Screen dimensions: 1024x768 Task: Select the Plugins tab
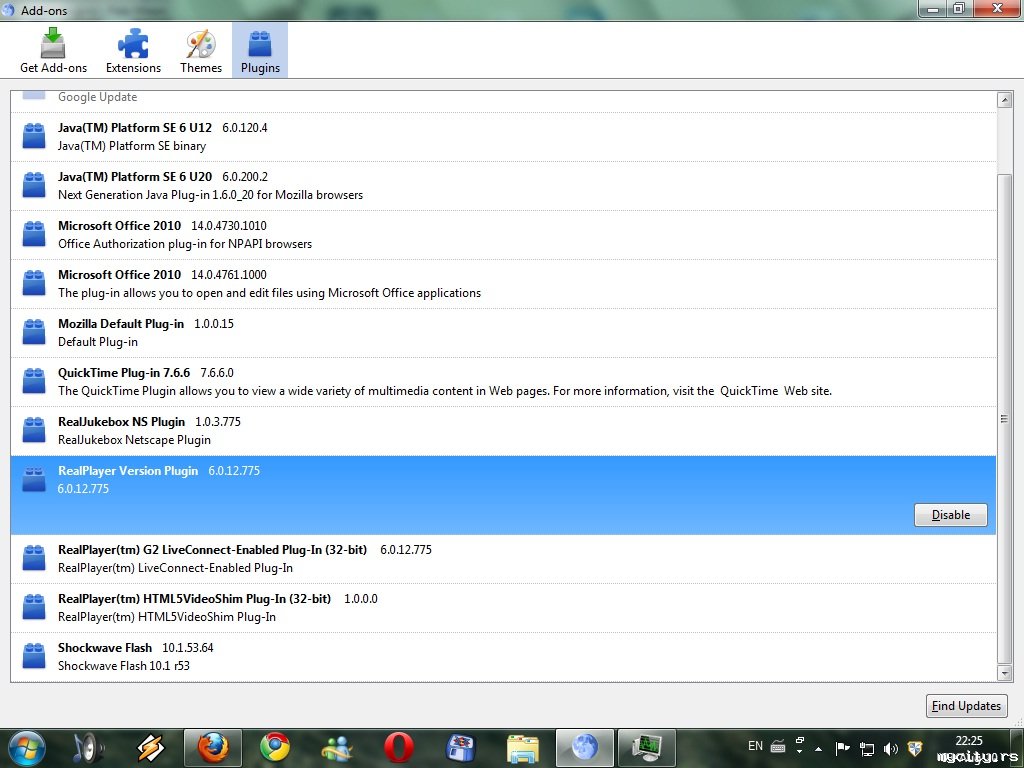coord(260,51)
